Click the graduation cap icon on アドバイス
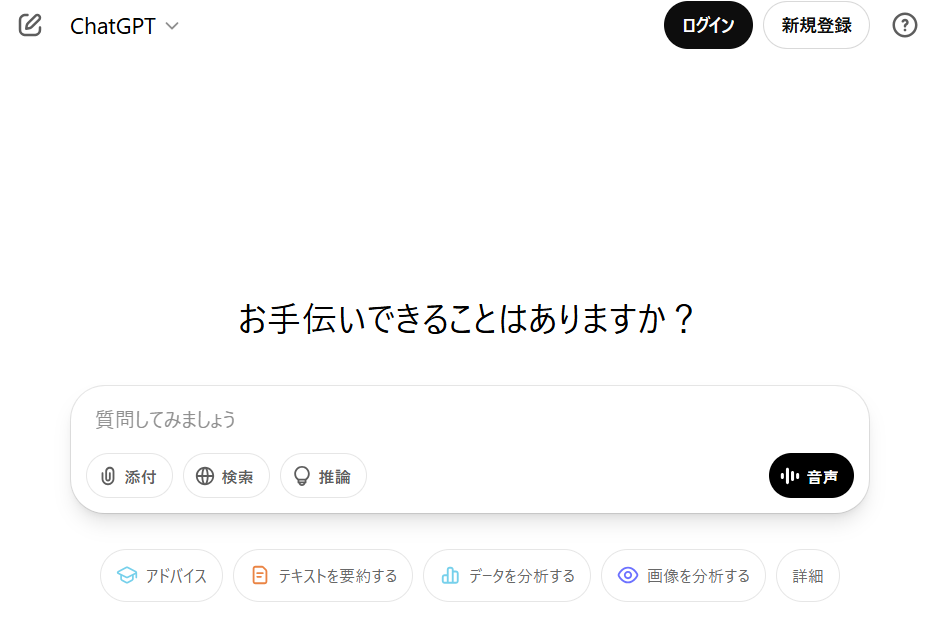This screenshot has height=621, width=940. pyautogui.click(x=126, y=575)
